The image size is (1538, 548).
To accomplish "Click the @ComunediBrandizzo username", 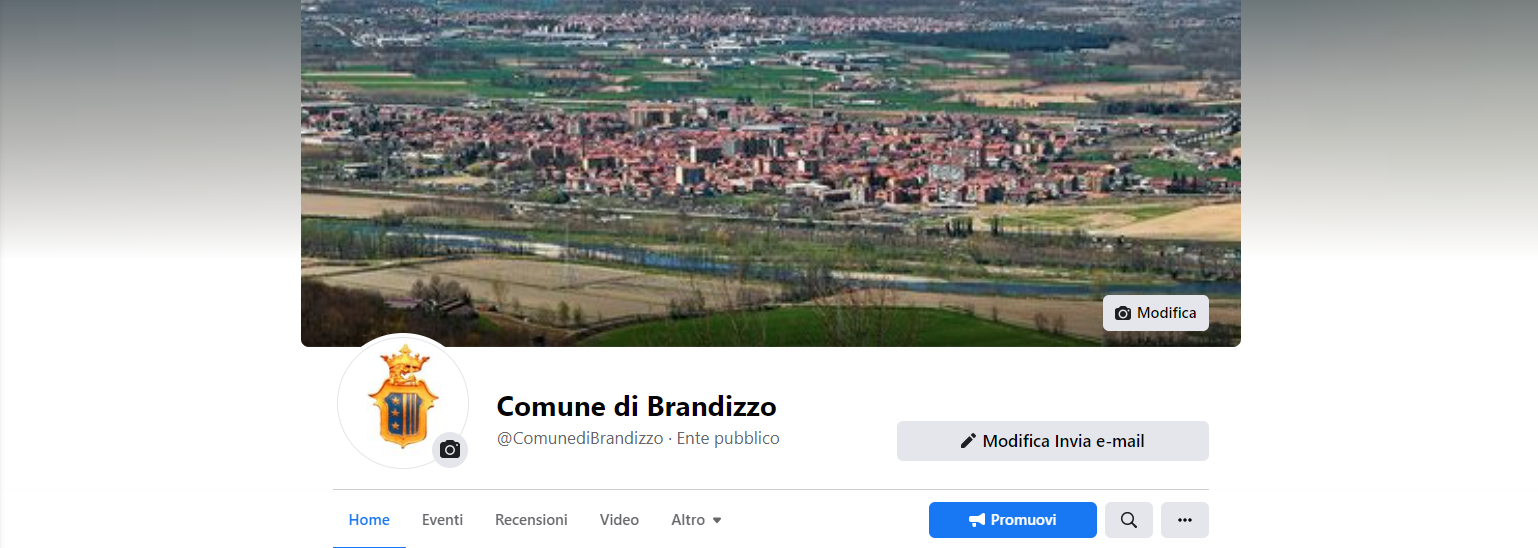I will [x=580, y=438].
